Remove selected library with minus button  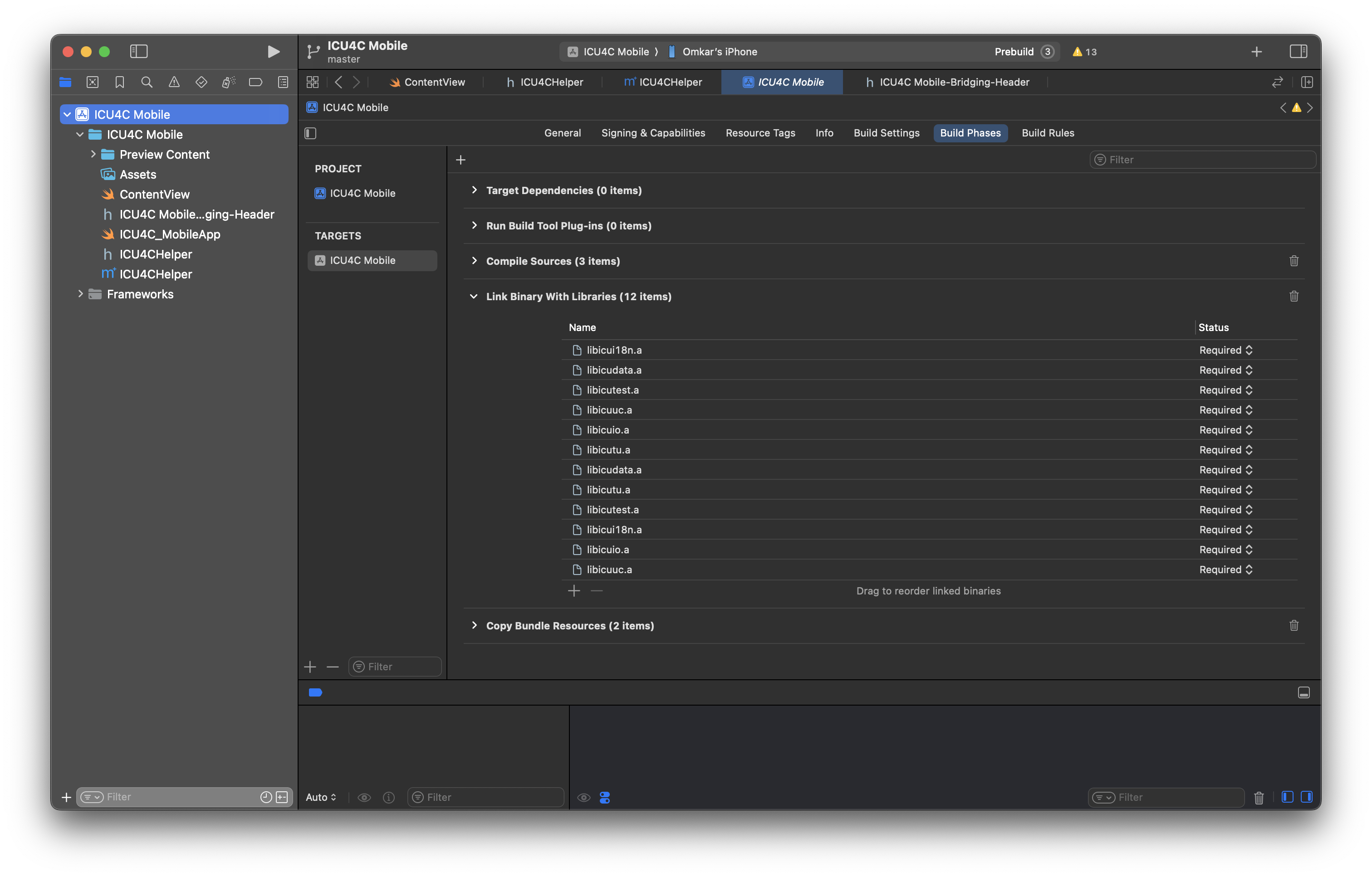597,590
